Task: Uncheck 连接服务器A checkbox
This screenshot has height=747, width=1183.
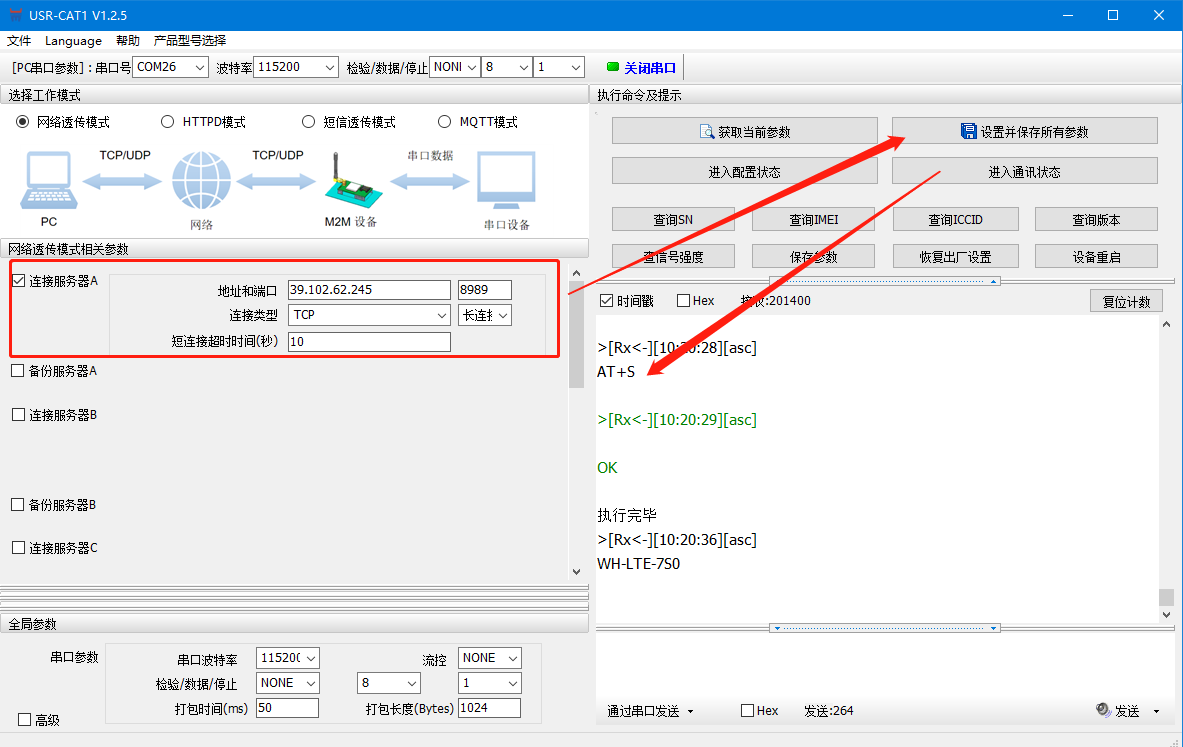Action: coord(19,281)
